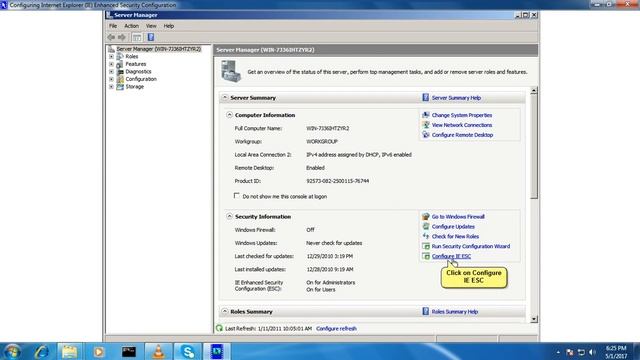Image resolution: width=640 pixels, height=360 pixels.
Task: Open the File menu
Action: pyautogui.click(x=113, y=26)
